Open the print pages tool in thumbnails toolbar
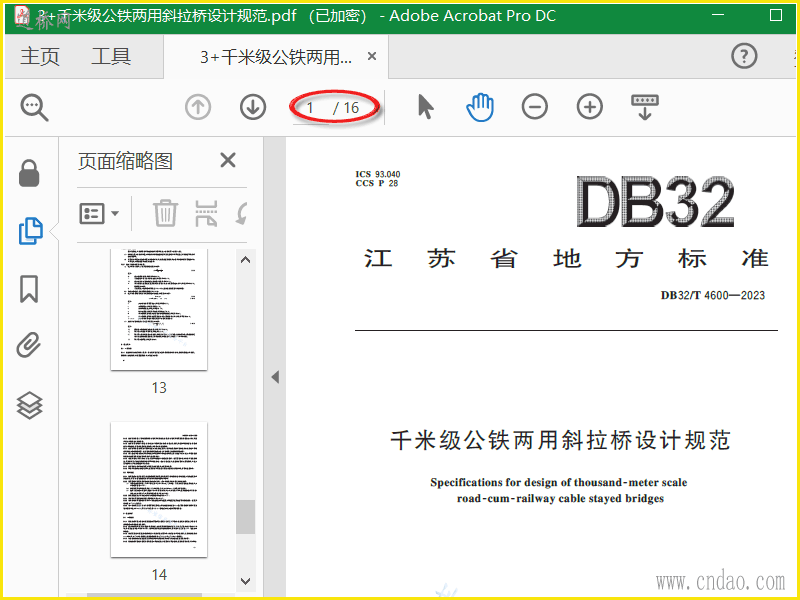 [x=207, y=213]
